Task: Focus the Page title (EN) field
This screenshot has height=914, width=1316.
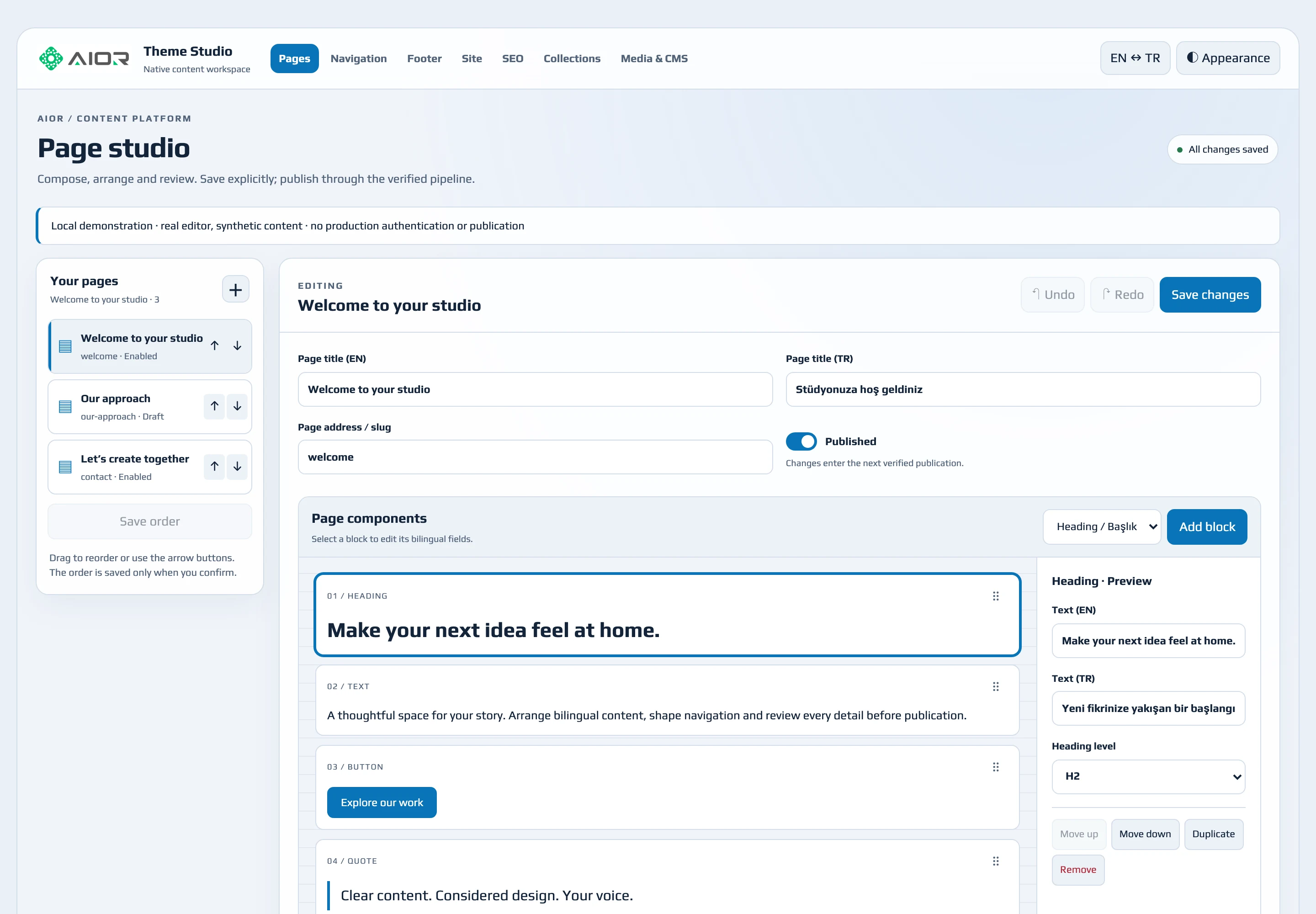Action: point(535,389)
